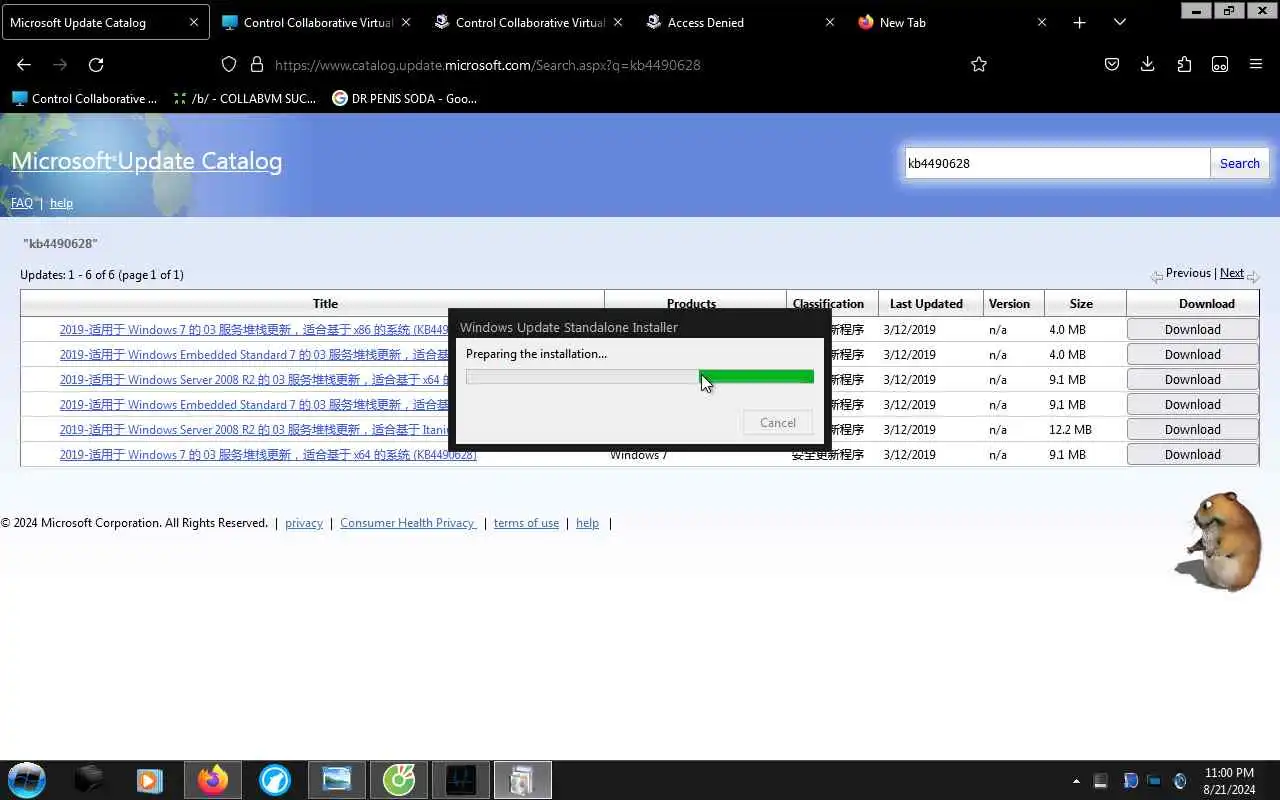Close the New Tab tab

pos(1042,22)
